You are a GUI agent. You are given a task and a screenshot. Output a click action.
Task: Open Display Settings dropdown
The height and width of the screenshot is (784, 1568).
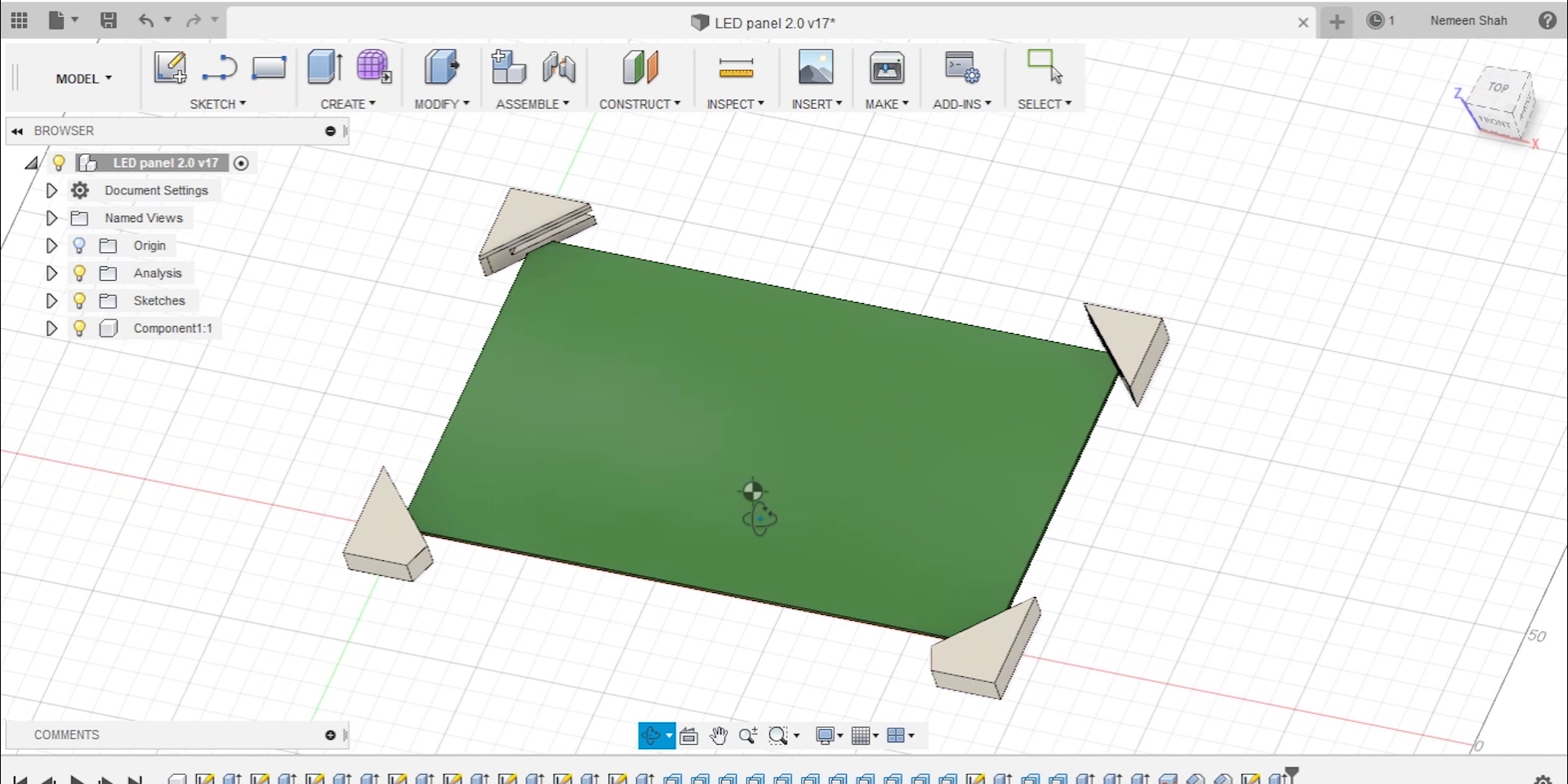pos(829,736)
